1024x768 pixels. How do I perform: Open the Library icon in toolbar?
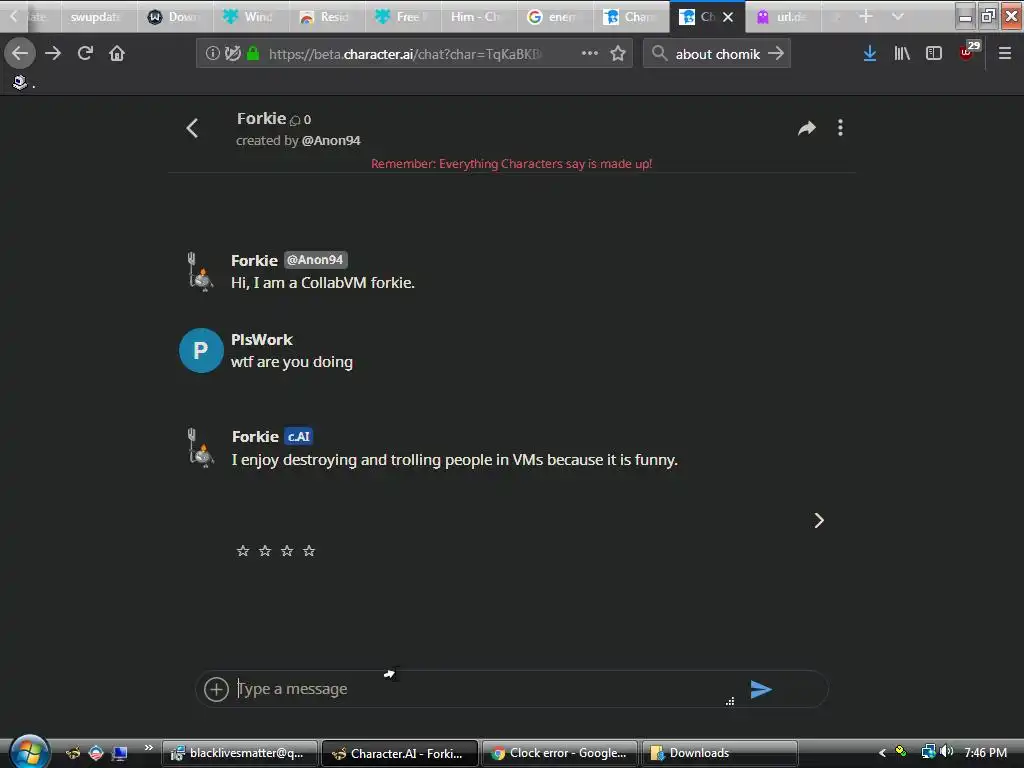902,53
